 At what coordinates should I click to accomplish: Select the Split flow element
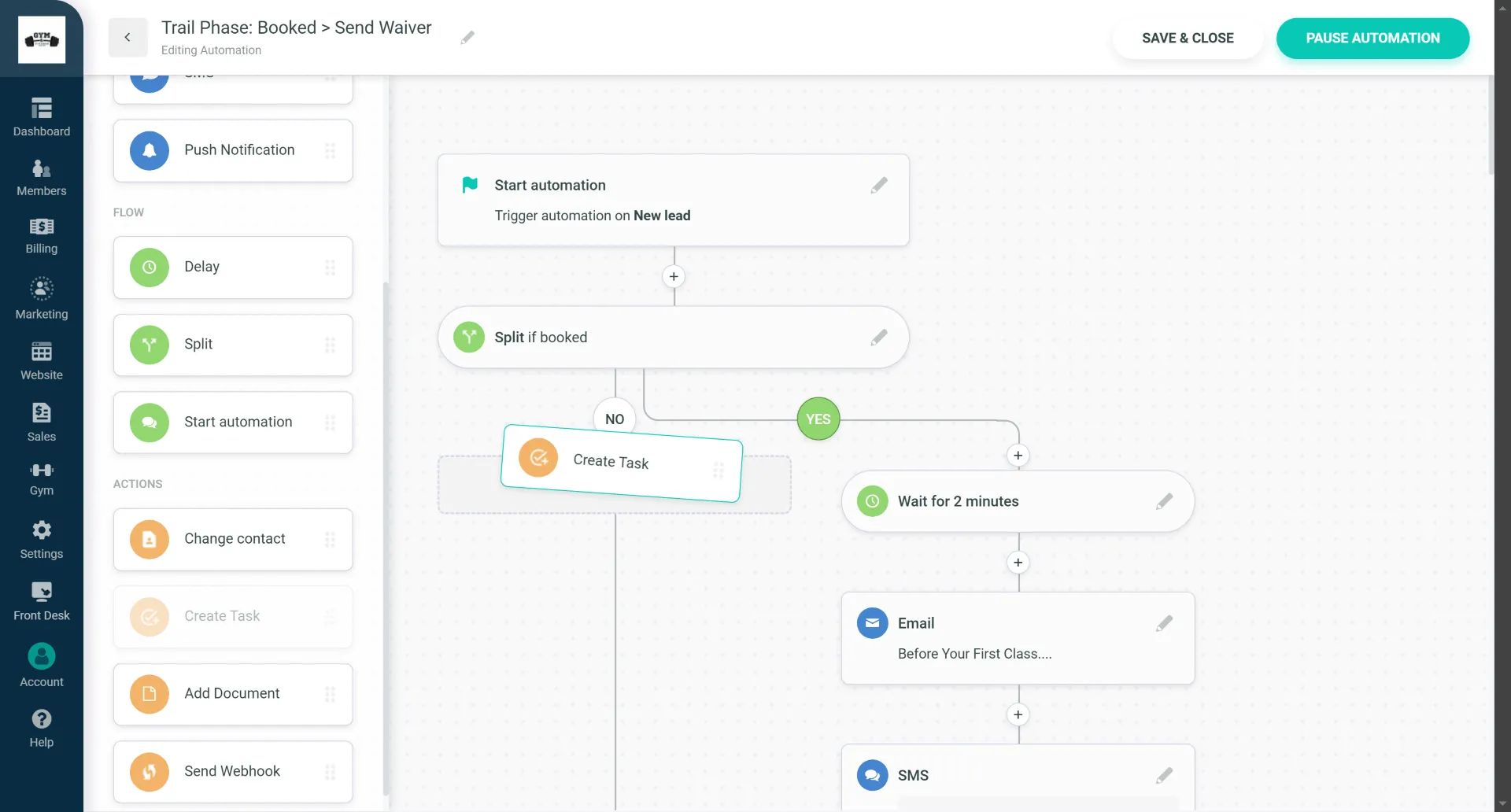(x=233, y=344)
